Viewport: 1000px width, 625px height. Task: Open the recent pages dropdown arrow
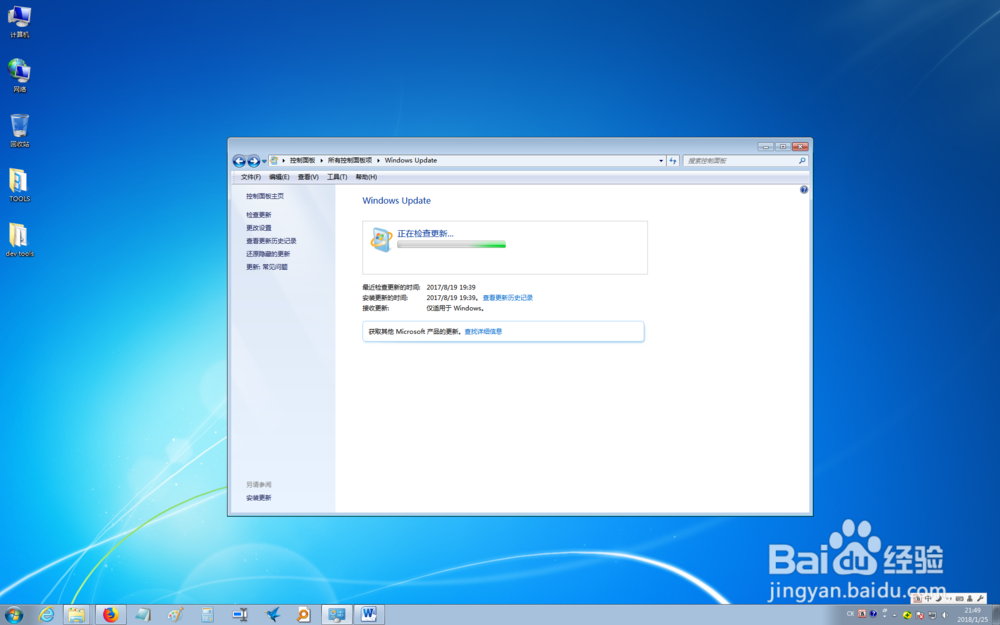pos(264,161)
